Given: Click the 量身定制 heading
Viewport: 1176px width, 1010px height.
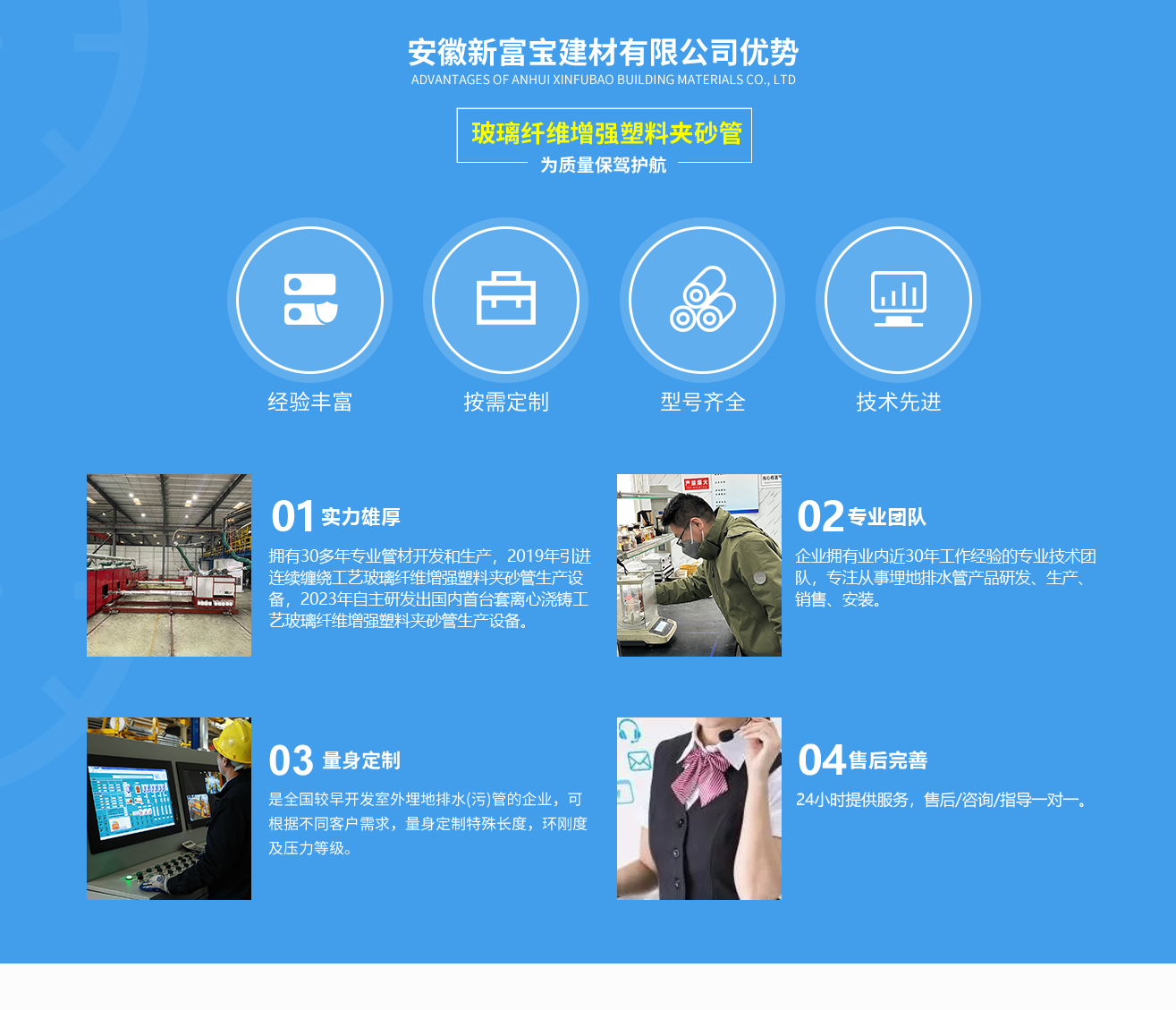Looking at the screenshot, I should pyautogui.click(x=361, y=760).
